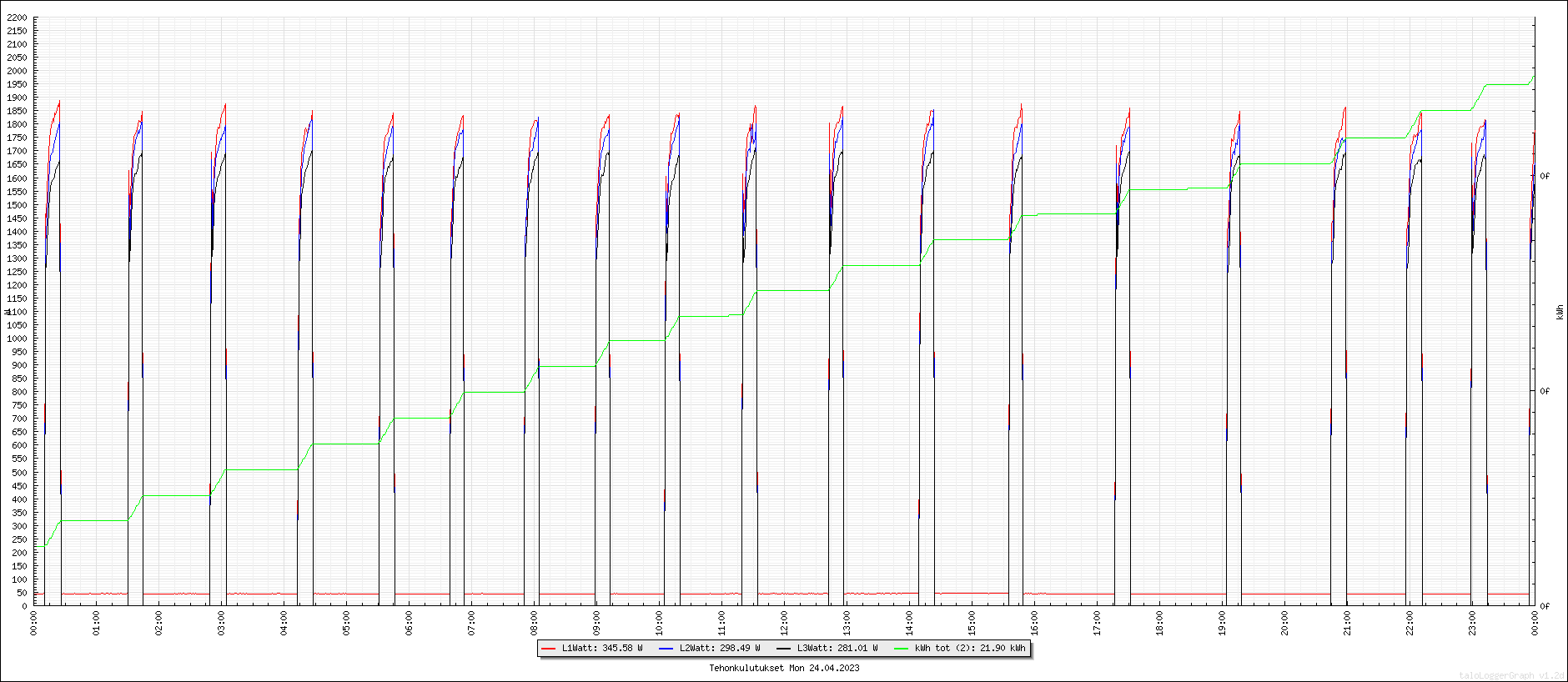Click the rotated kWh right axis title
Screen dimensions: 1568x682
tap(1560, 312)
